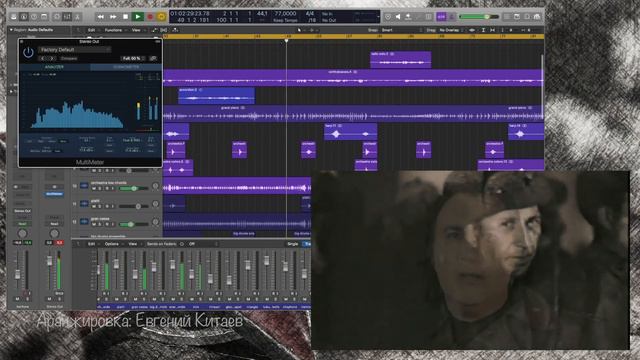The width and height of the screenshot is (640, 360).
Task: Toggle the yellow Cycle button
Action: point(161,17)
